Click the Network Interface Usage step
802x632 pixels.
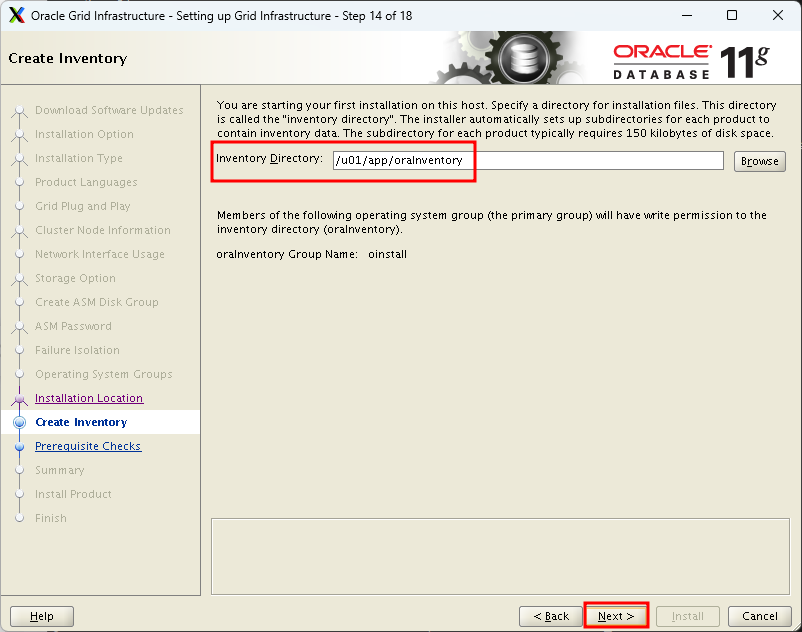[x=100, y=254]
